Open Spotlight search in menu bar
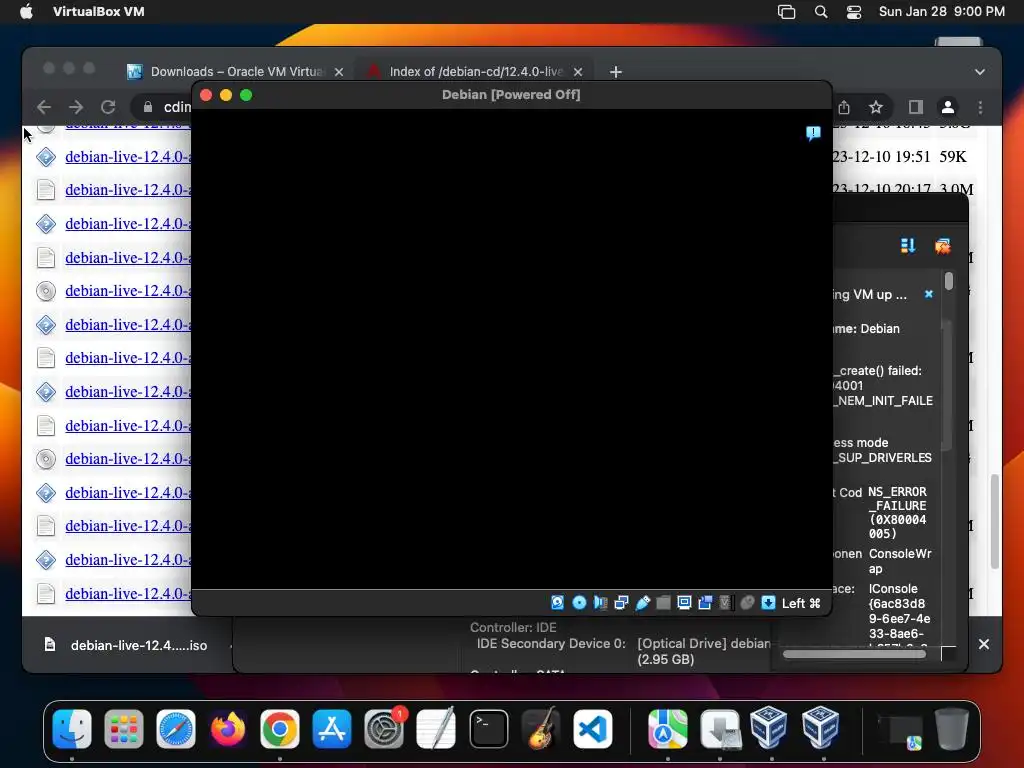Viewport: 1024px width, 768px height. click(x=821, y=12)
